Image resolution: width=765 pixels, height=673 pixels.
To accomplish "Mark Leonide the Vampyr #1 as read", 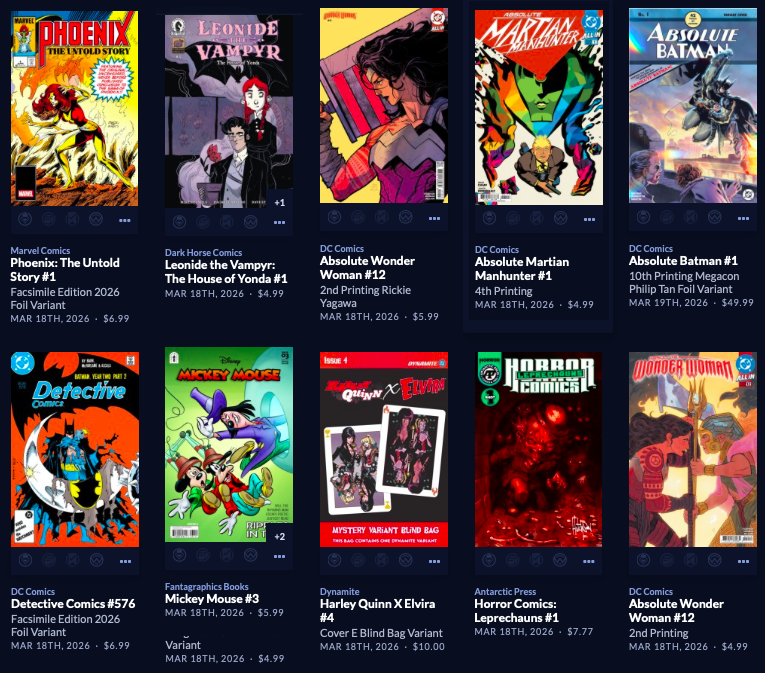I will coord(227,222).
